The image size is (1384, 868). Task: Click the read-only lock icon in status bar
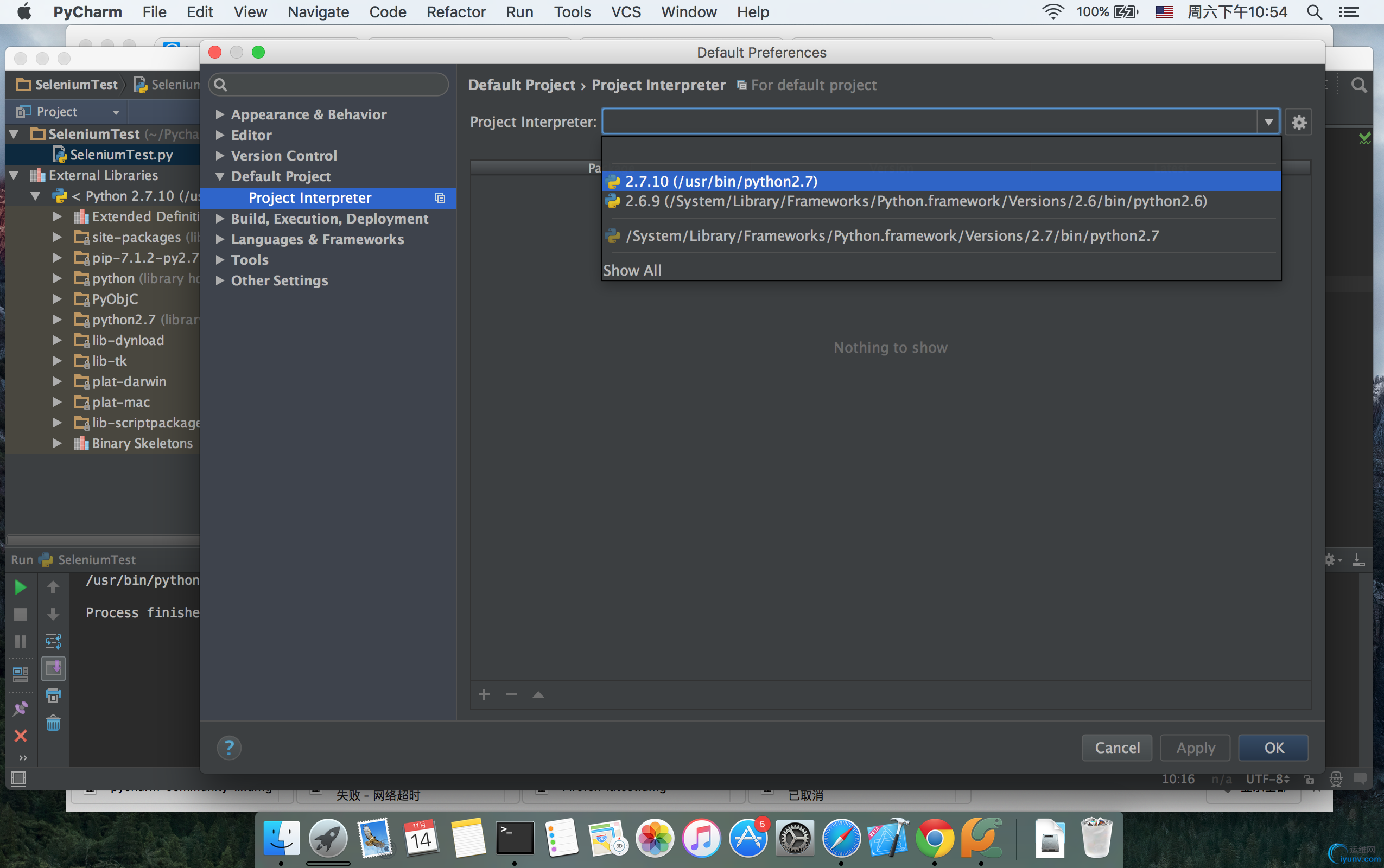[x=1309, y=779]
